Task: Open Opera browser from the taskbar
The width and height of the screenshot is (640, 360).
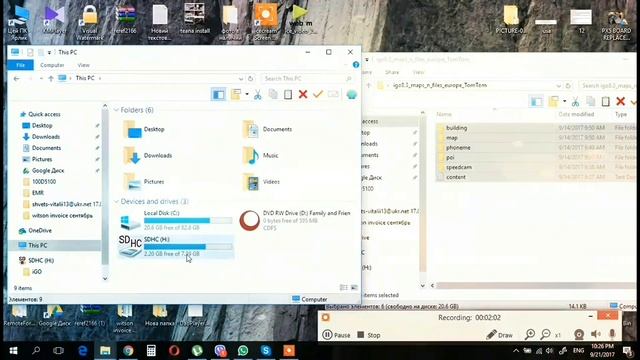Action: tap(174, 351)
